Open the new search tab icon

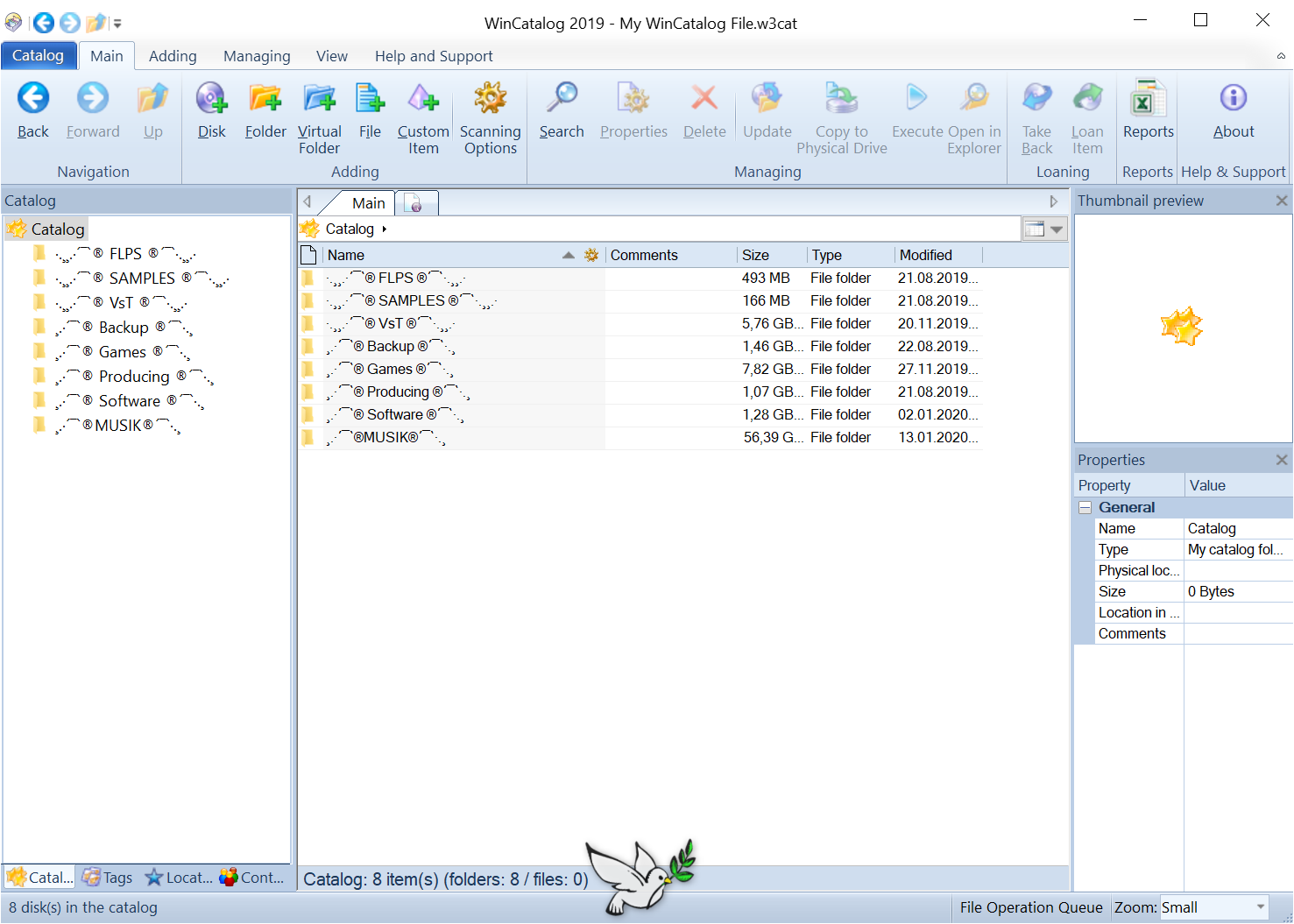[x=416, y=203]
